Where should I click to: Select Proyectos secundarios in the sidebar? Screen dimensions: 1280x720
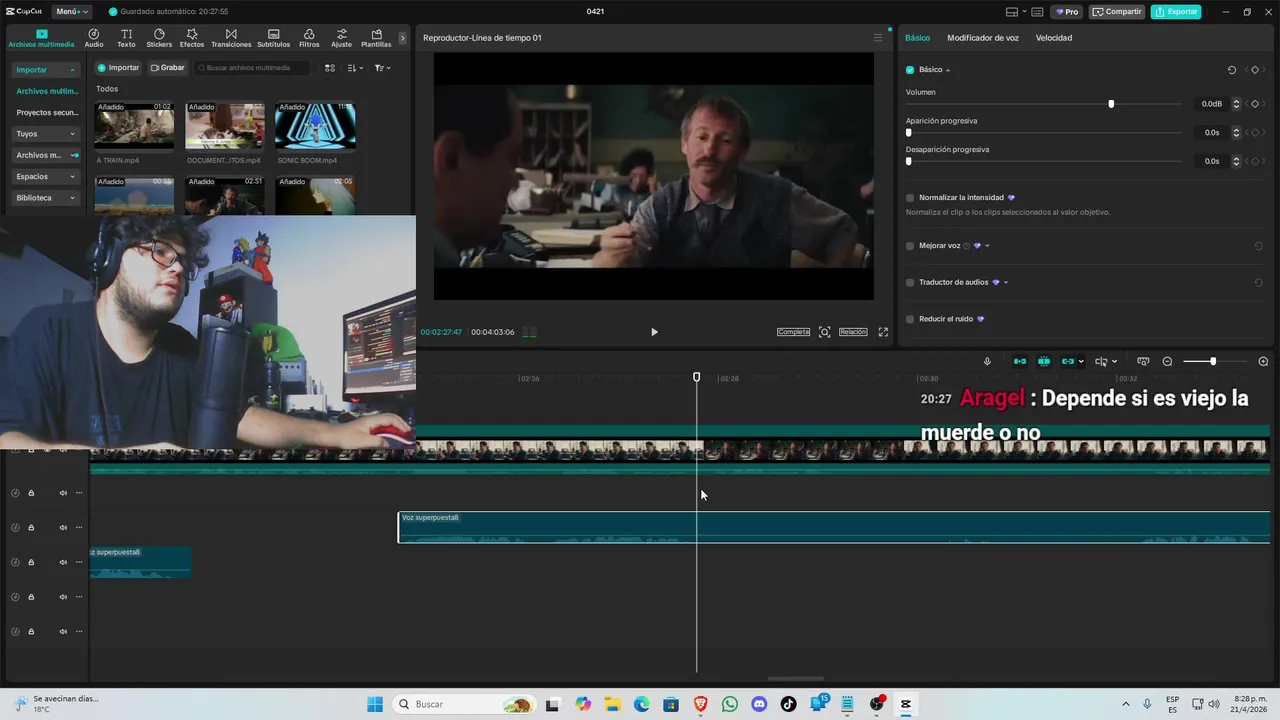[46, 113]
